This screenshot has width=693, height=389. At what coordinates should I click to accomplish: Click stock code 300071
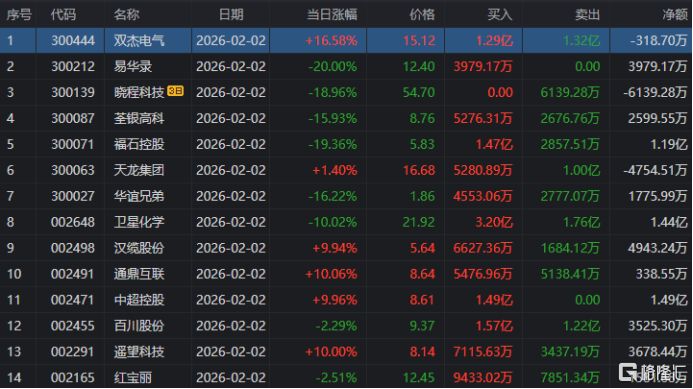click(72, 144)
